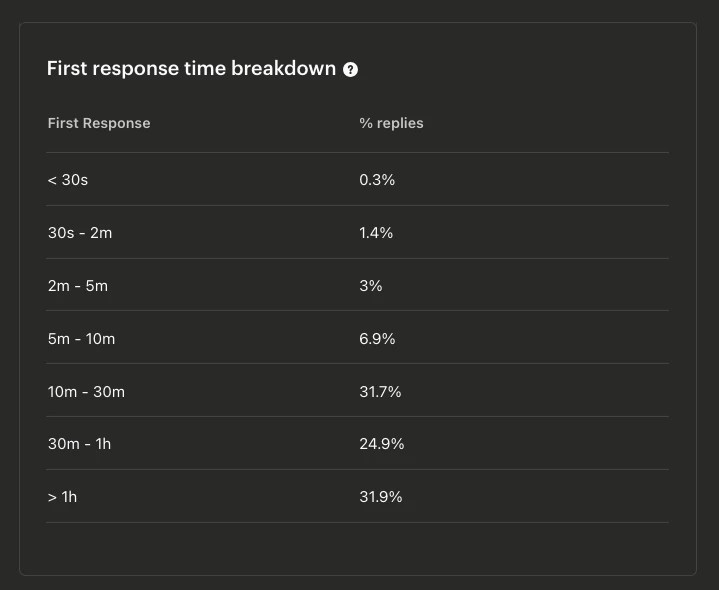Click the 0.3% replies value
Image resolution: width=719 pixels, height=590 pixels.
pos(377,180)
